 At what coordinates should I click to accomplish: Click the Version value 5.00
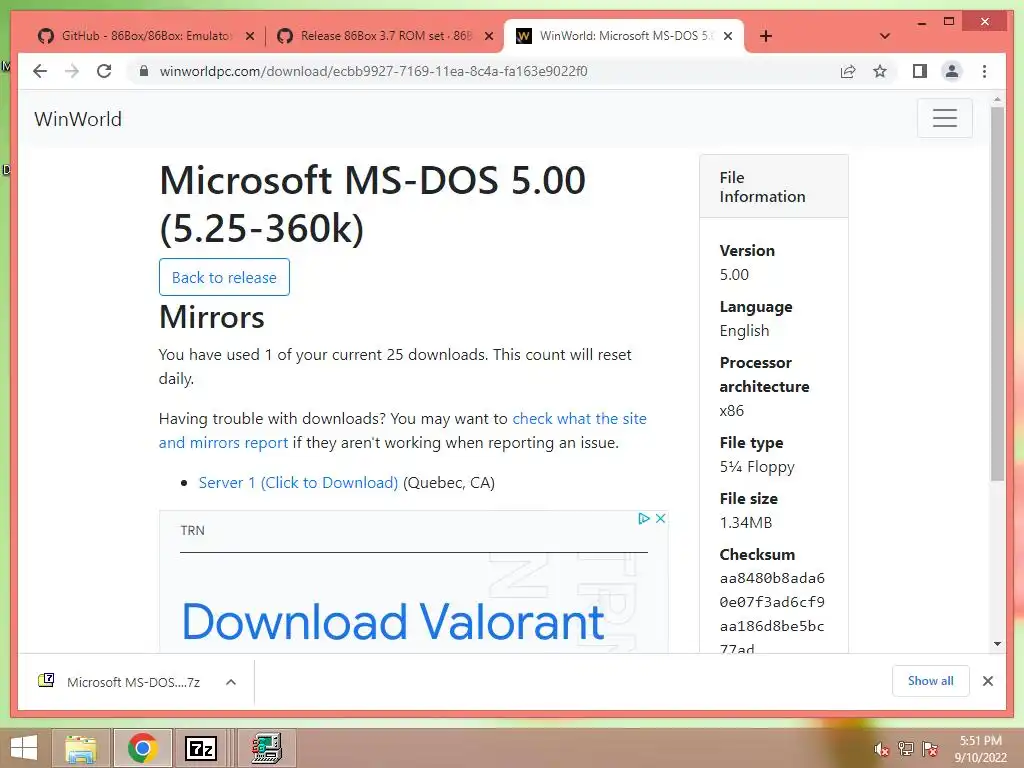[x=734, y=274]
